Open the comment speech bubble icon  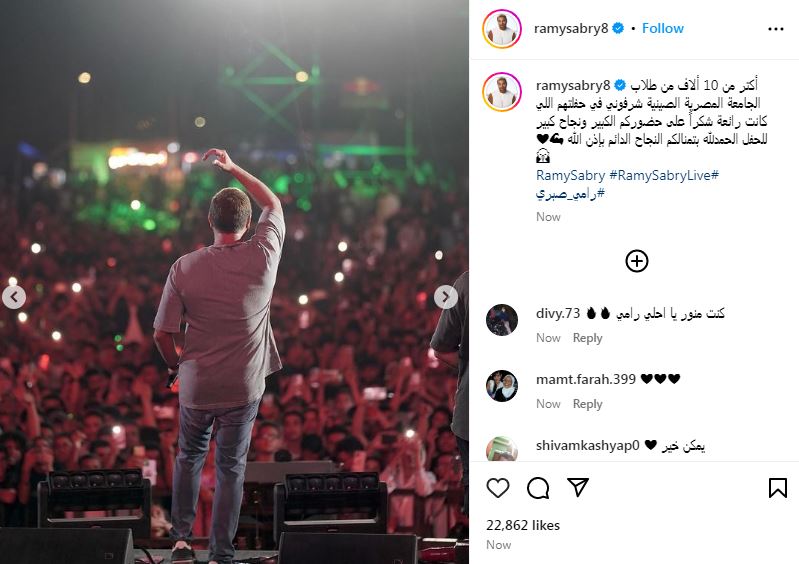pos(538,488)
